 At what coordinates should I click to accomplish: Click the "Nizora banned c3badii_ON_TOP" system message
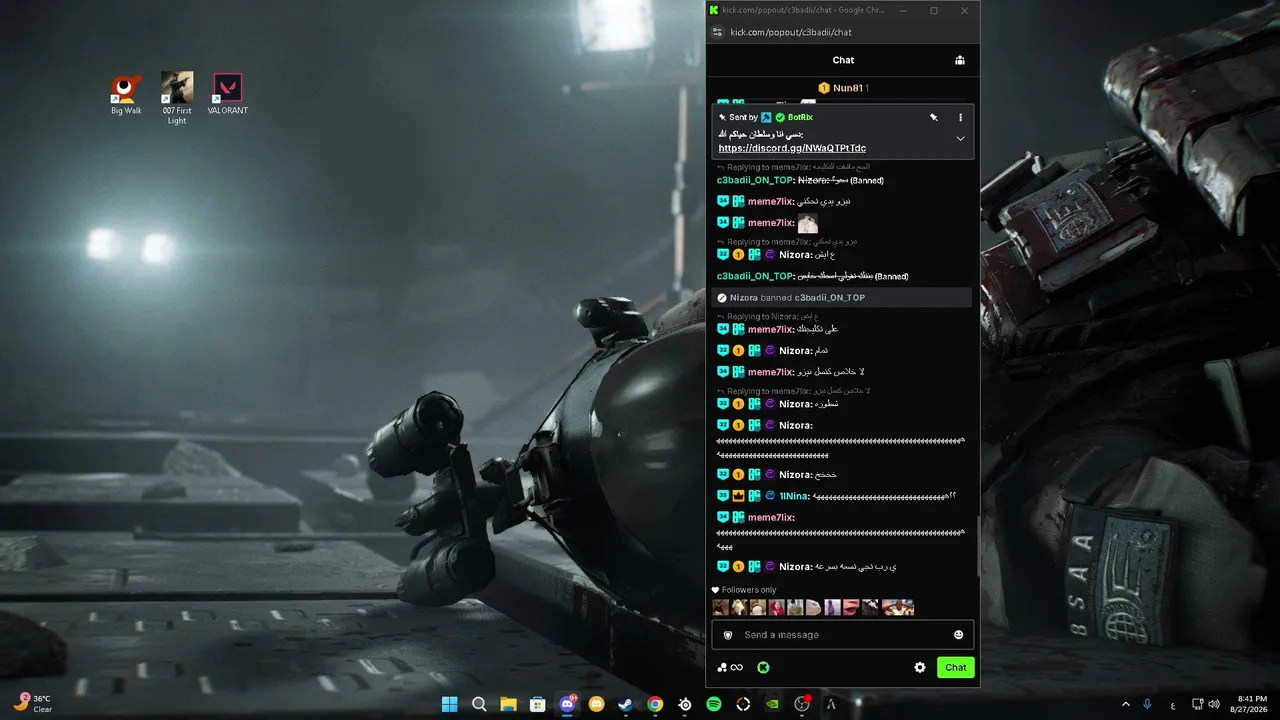841,298
